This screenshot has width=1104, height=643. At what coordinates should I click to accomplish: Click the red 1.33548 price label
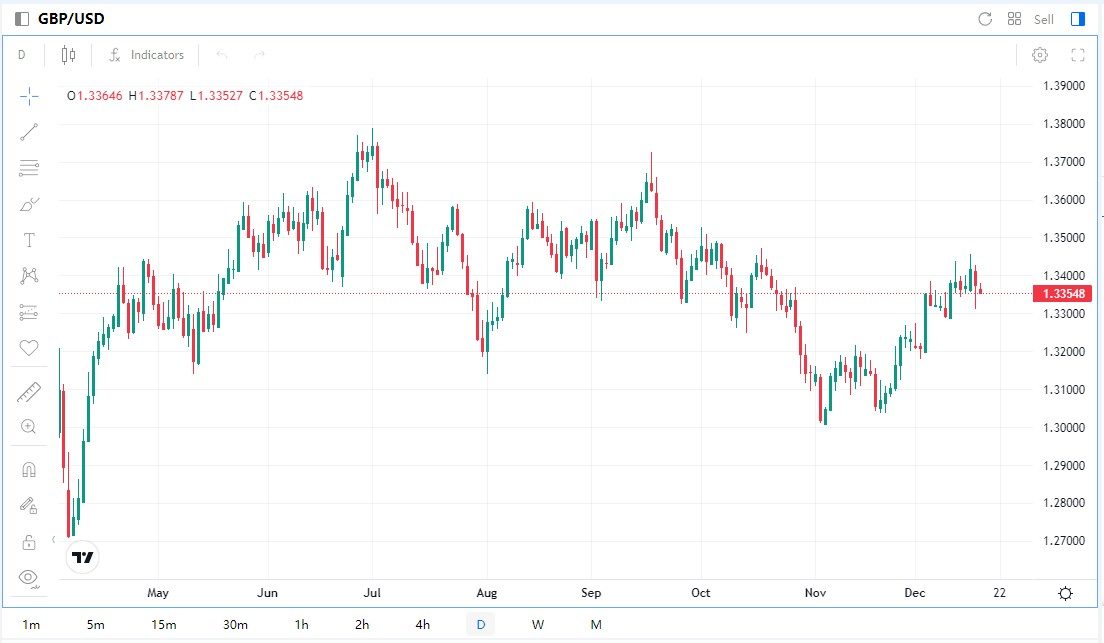[1061, 293]
